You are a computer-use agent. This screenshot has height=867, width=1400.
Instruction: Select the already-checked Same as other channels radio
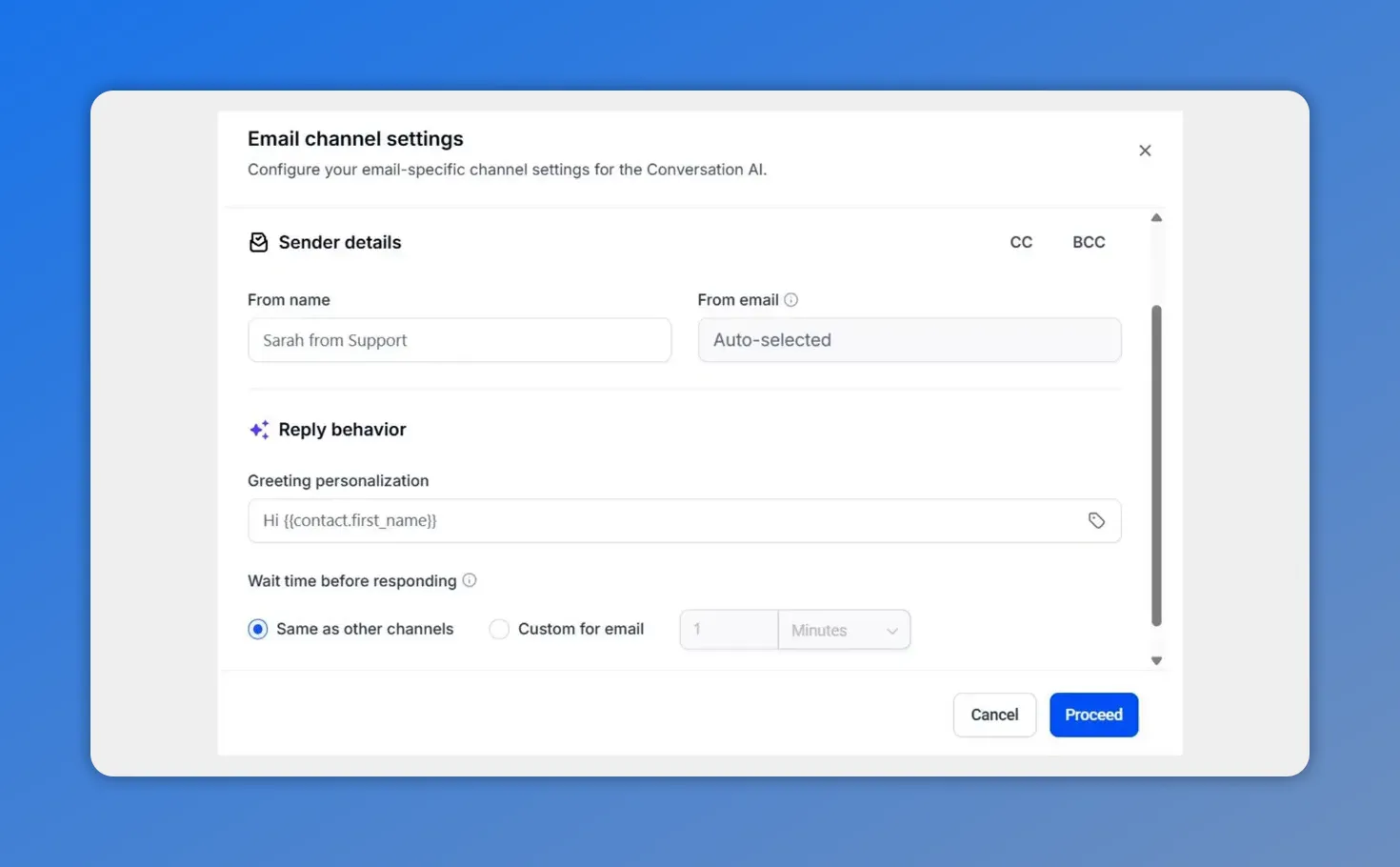tap(257, 629)
